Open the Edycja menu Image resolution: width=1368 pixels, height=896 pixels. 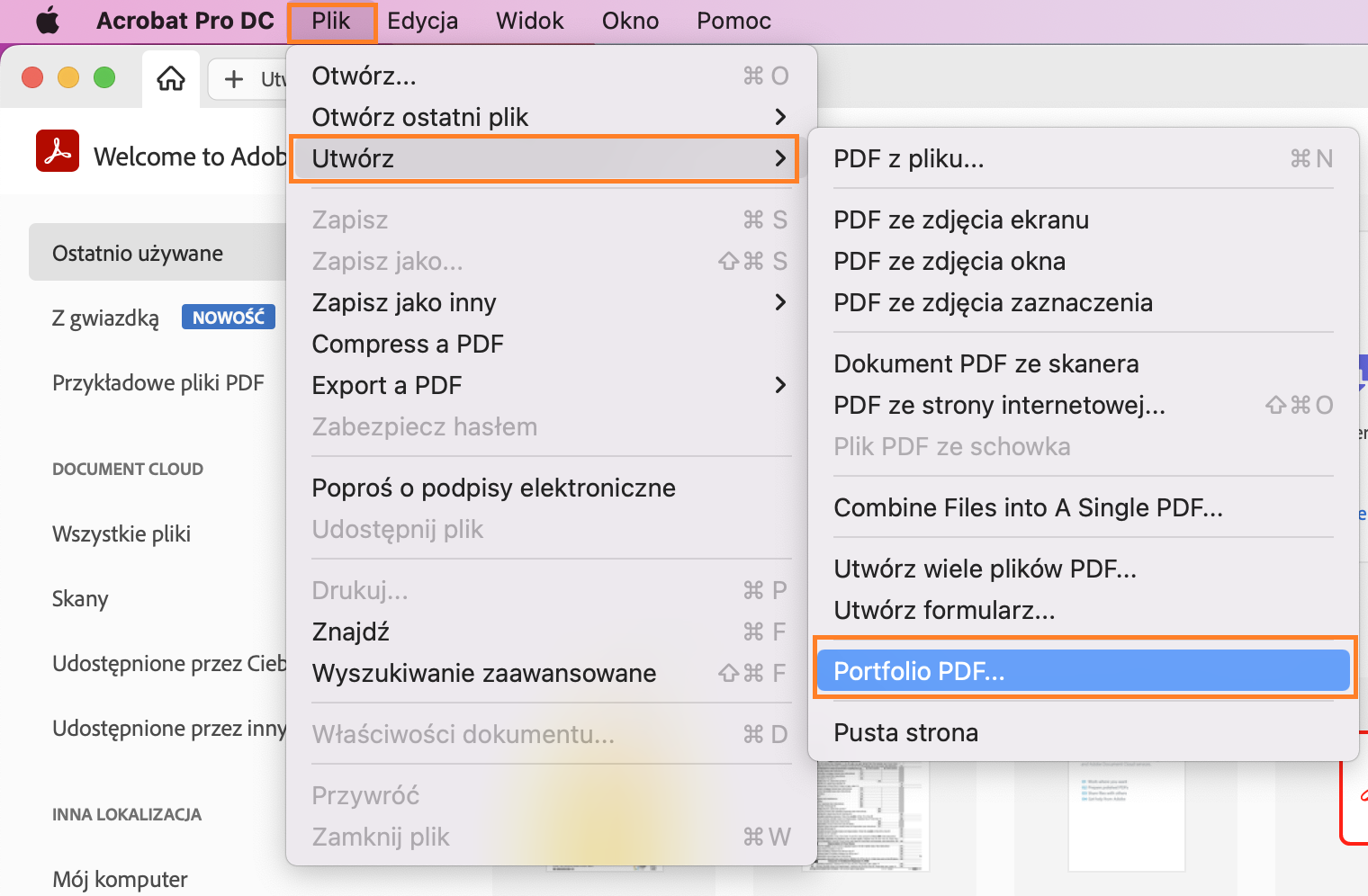coord(423,21)
